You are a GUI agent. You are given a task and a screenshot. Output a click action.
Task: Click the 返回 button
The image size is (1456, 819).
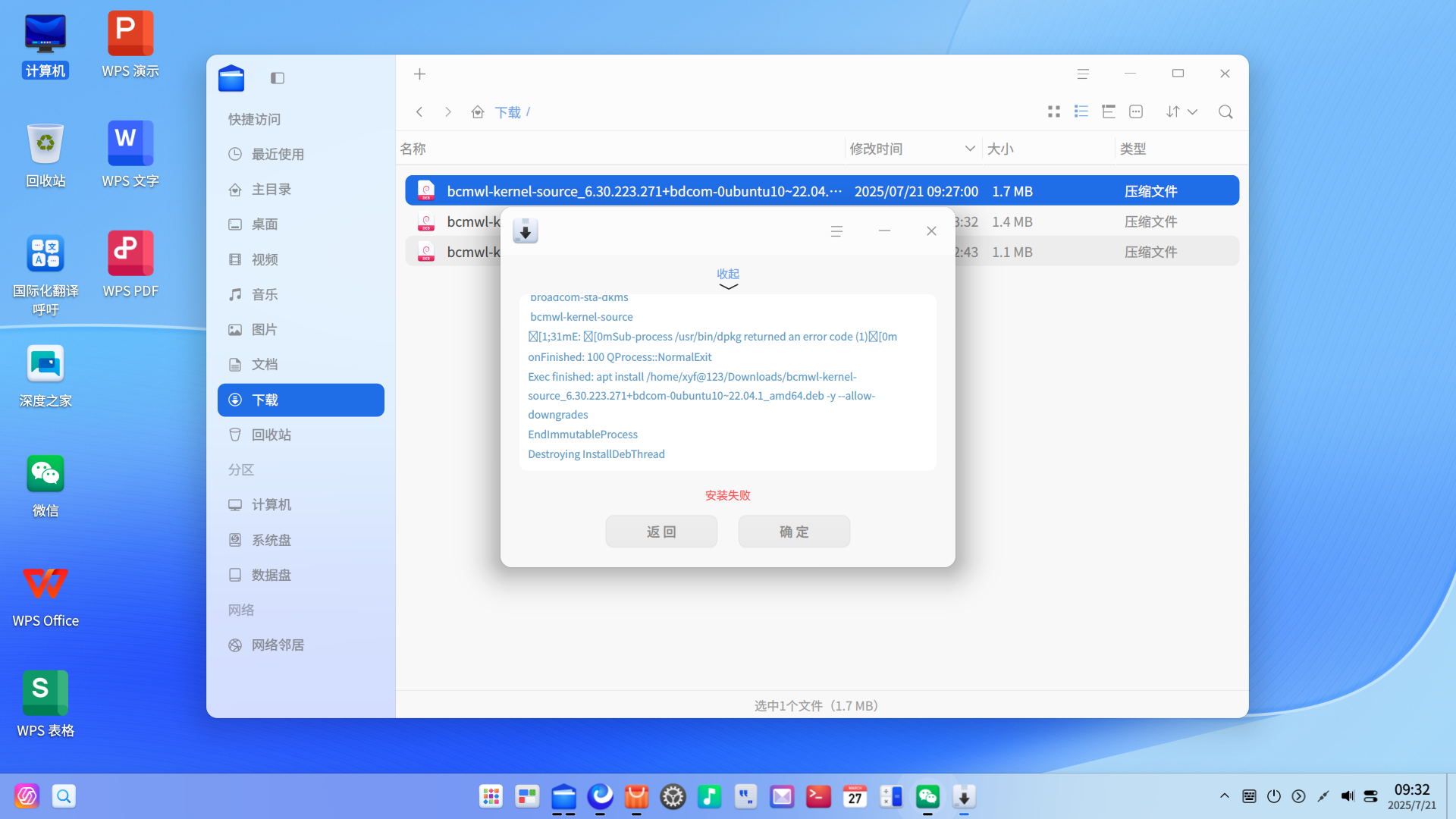pos(661,532)
